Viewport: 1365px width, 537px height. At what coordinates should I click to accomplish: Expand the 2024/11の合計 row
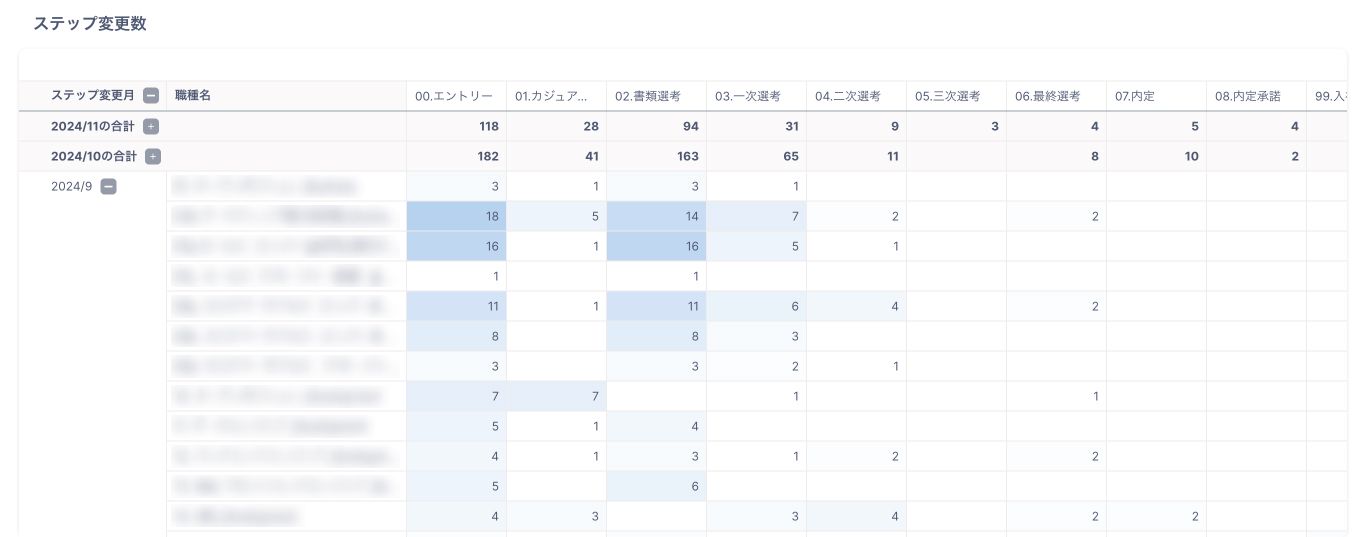(x=151, y=127)
